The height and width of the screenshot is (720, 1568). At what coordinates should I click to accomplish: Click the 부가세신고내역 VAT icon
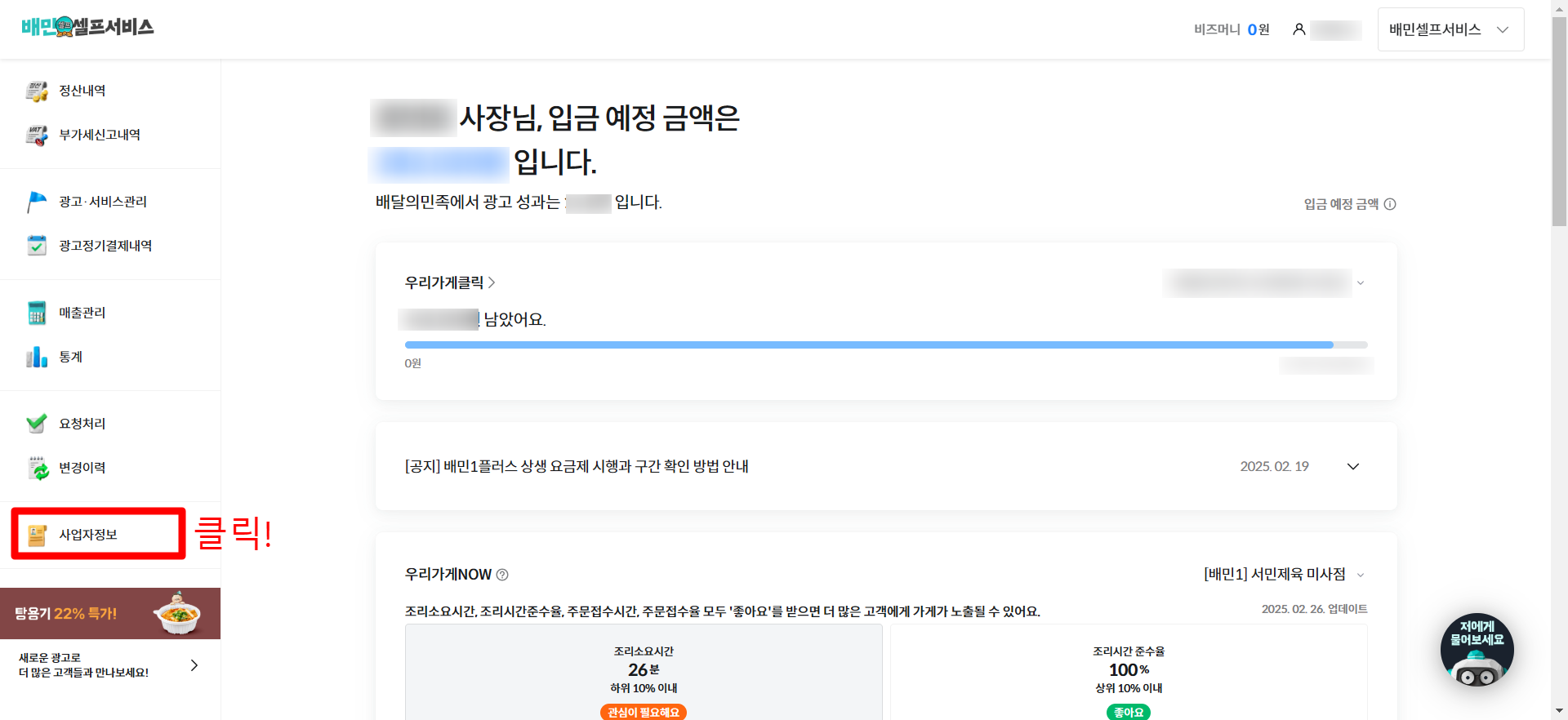[37, 135]
